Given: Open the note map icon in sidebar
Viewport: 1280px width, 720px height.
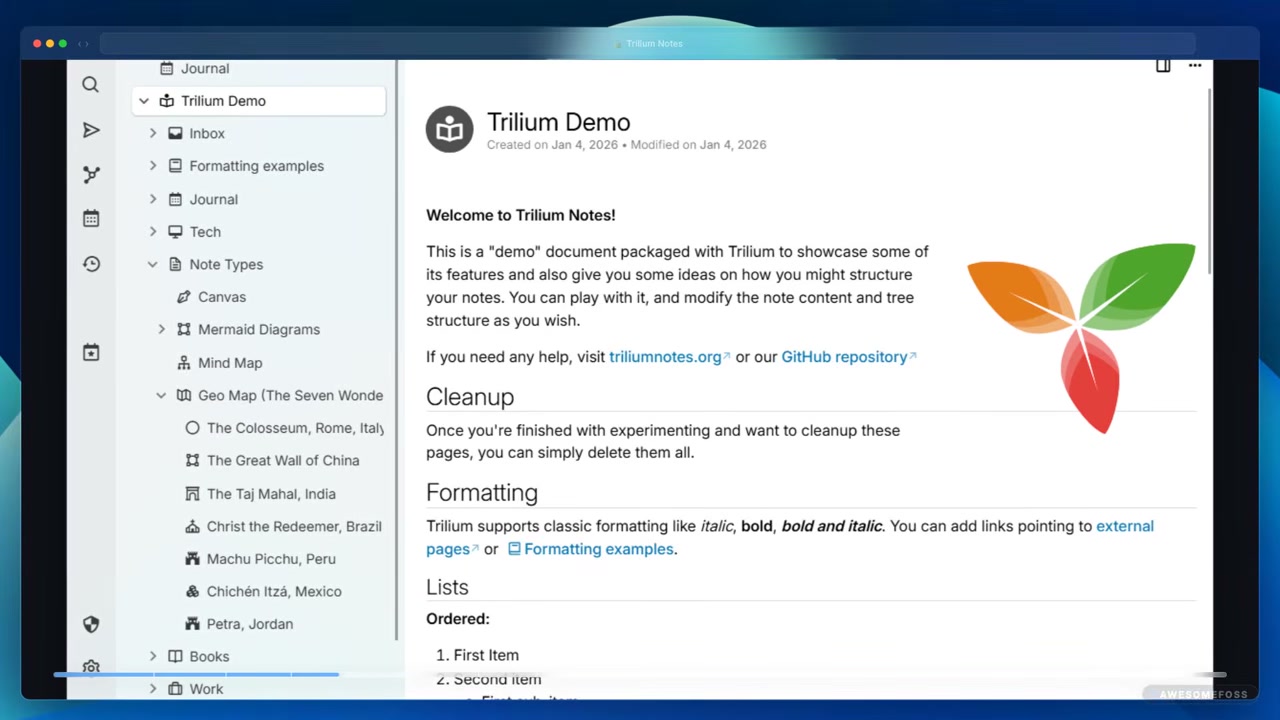Looking at the screenshot, I should click(91, 175).
